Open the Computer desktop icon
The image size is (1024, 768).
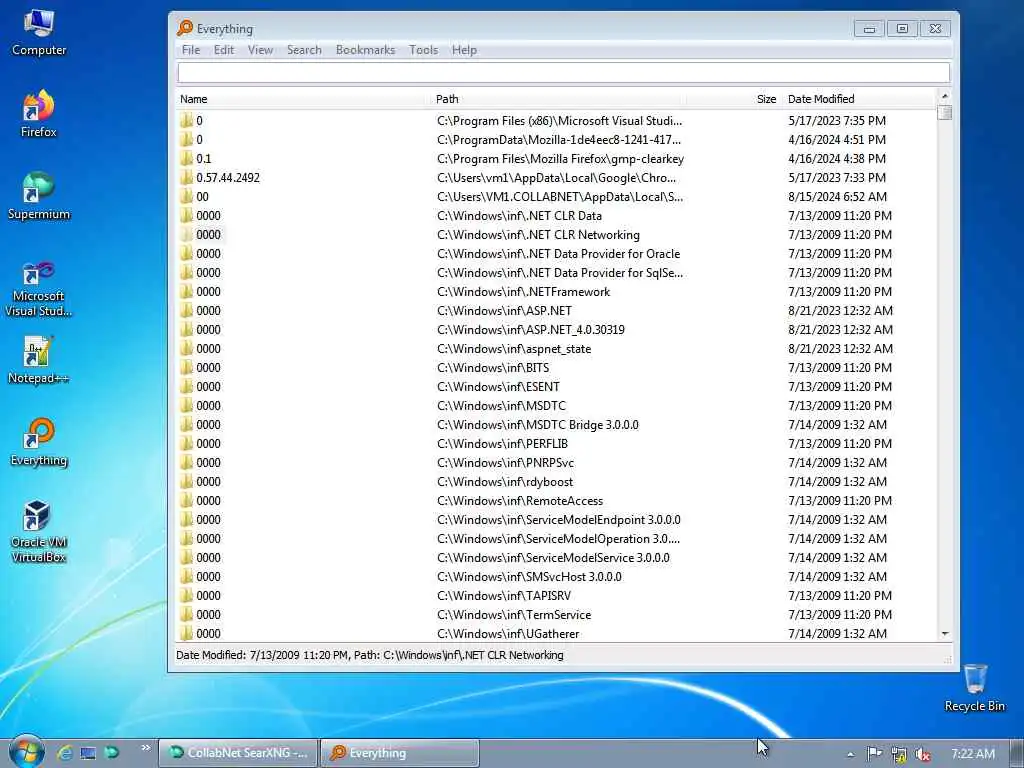39,33
